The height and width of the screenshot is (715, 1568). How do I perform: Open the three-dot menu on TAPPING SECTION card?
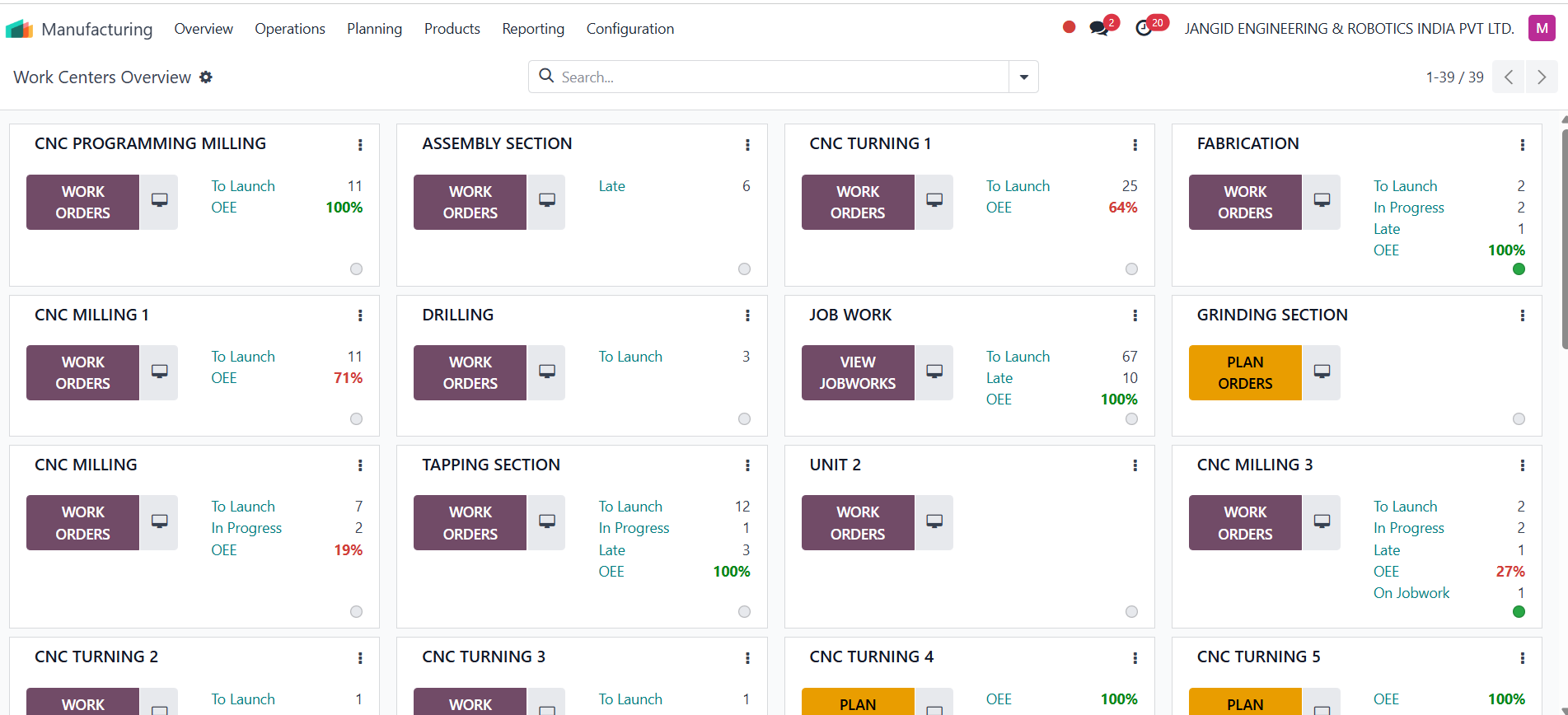747,465
